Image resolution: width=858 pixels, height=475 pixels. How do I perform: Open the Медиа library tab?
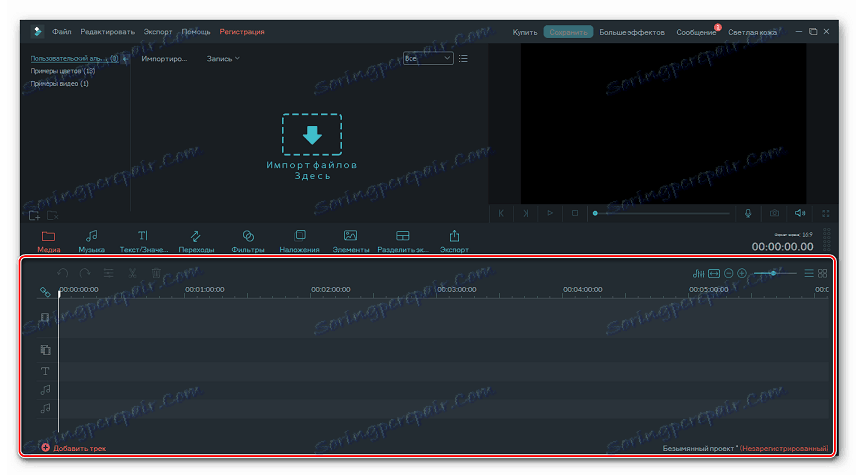click(48, 241)
